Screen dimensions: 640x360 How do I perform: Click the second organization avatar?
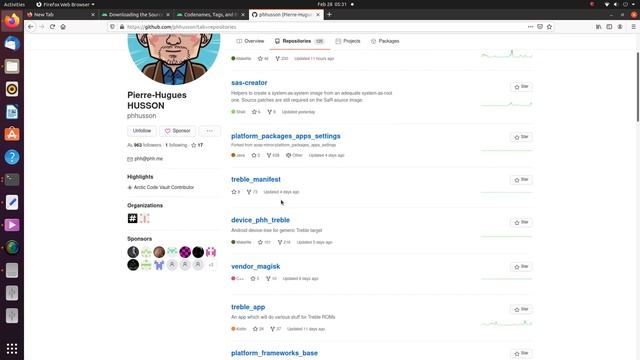click(x=144, y=218)
